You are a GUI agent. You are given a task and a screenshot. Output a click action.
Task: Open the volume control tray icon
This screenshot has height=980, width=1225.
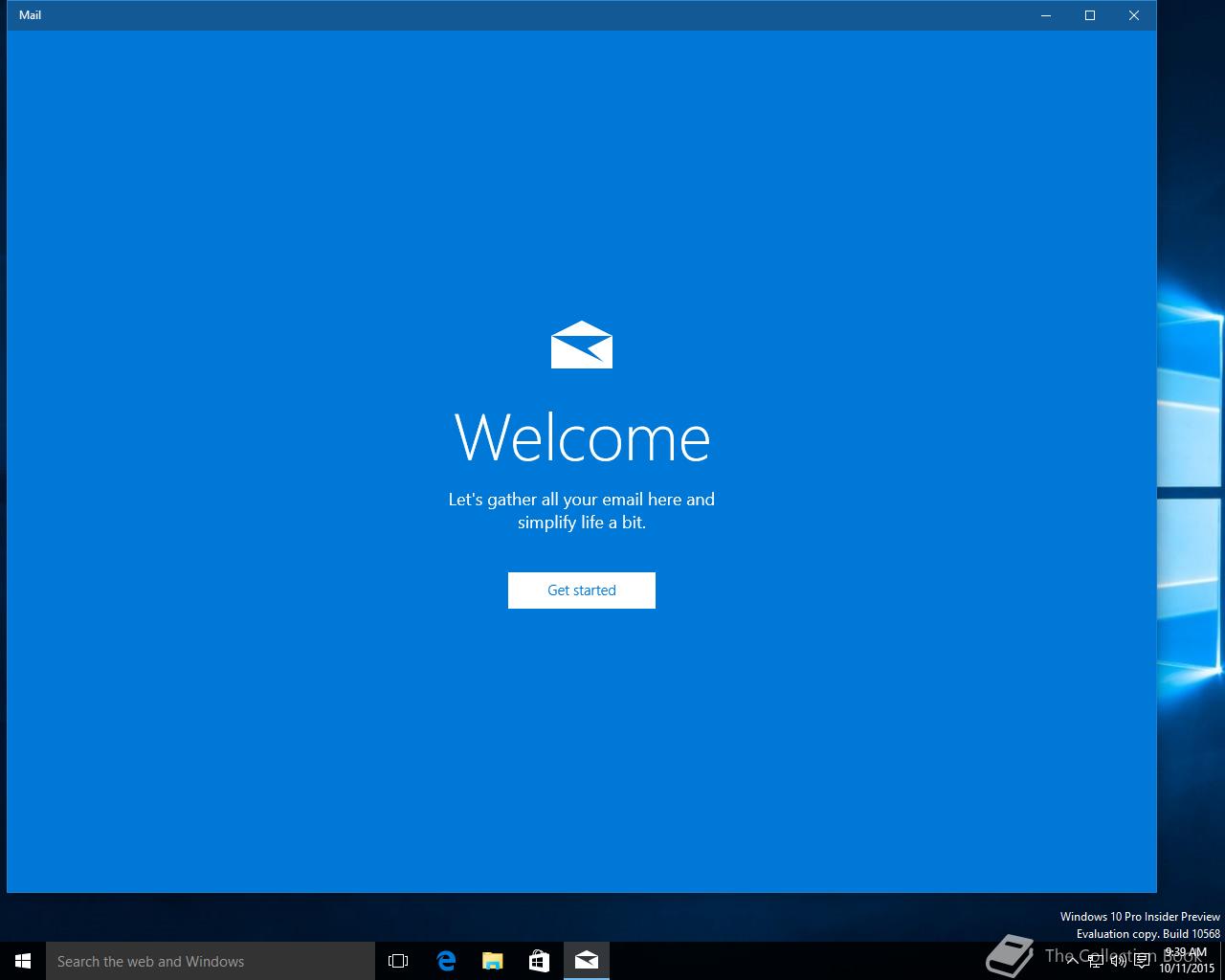[x=1118, y=961]
